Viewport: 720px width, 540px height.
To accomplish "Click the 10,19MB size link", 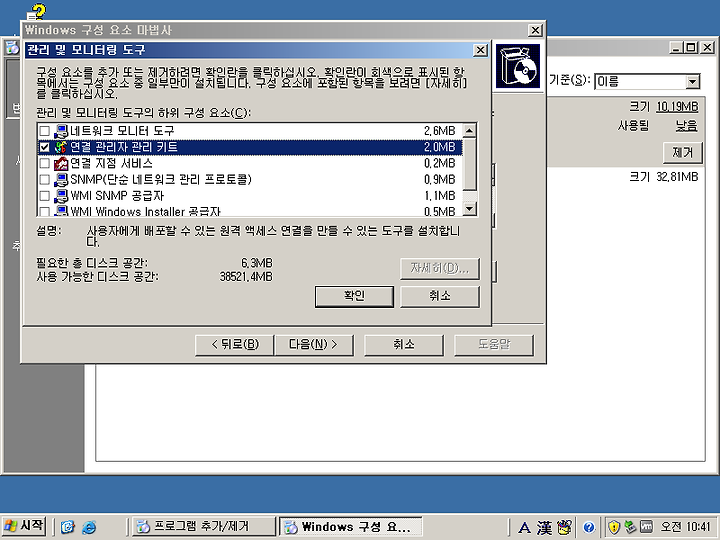I will (677, 107).
